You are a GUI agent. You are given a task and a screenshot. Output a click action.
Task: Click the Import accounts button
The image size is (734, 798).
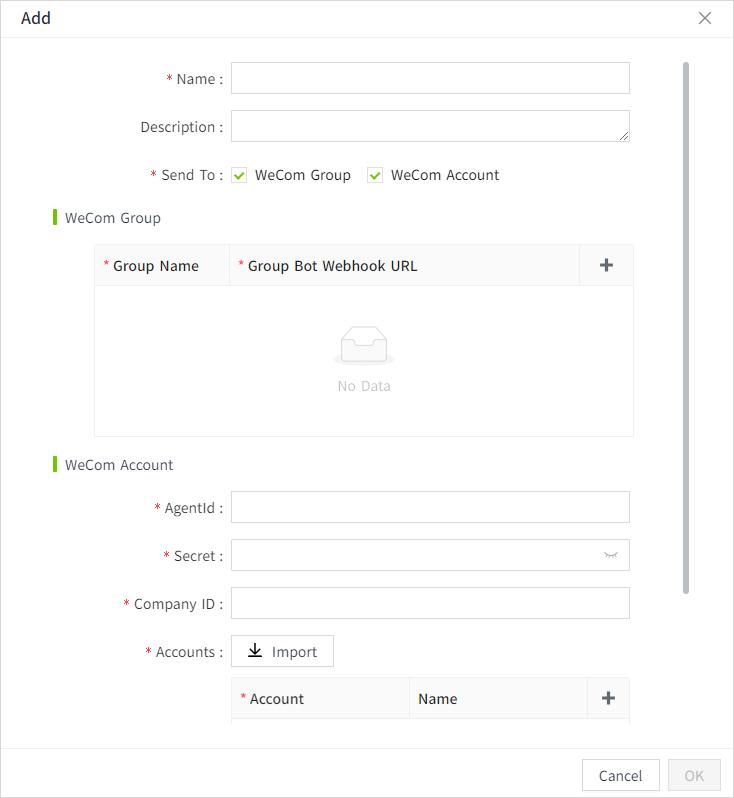click(x=282, y=651)
